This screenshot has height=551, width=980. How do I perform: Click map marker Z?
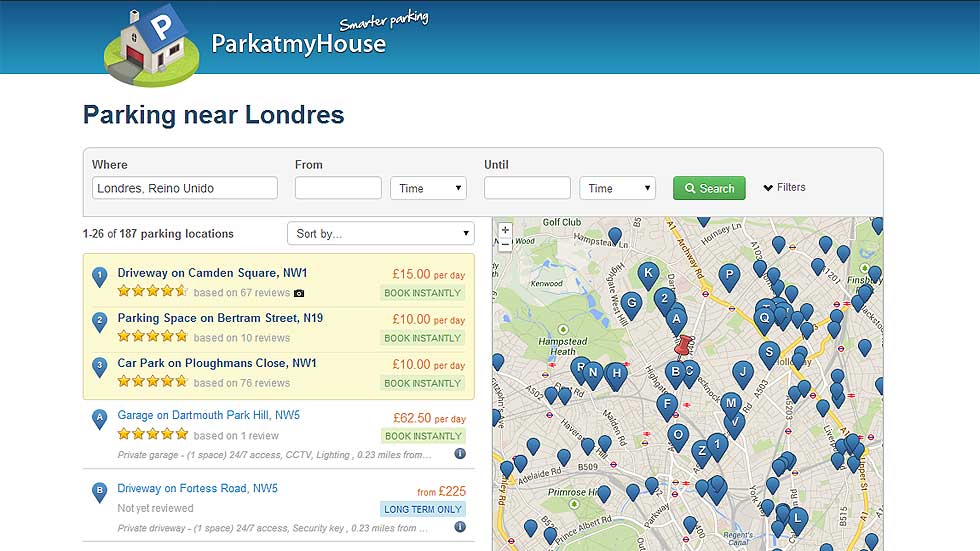coord(702,453)
